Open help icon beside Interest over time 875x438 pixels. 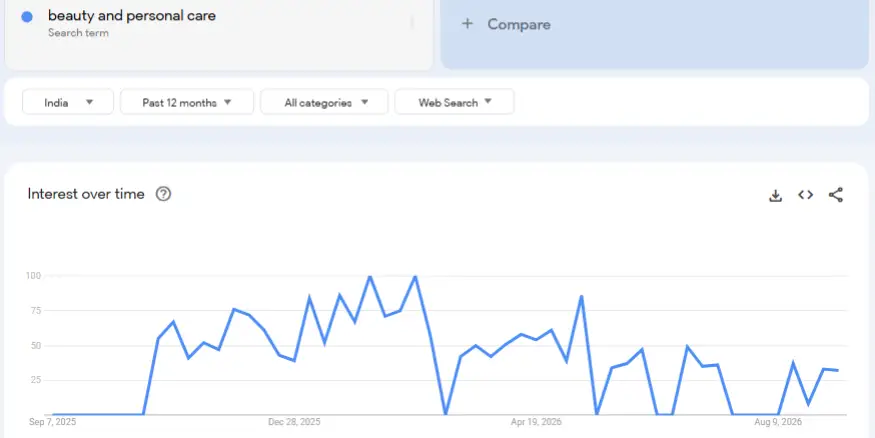[163, 194]
